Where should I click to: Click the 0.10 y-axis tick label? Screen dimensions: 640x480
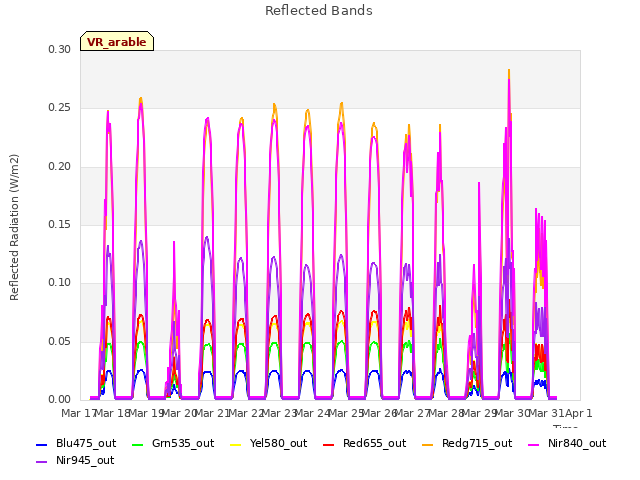(x=60, y=282)
